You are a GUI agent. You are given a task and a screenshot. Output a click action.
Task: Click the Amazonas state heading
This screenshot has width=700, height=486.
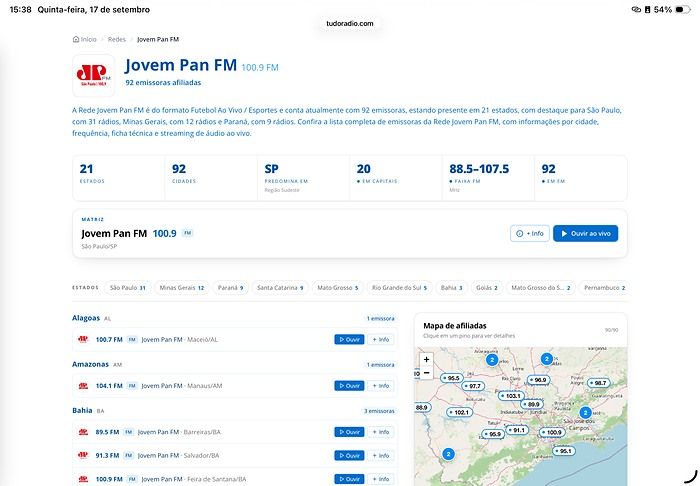click(90, 364)
